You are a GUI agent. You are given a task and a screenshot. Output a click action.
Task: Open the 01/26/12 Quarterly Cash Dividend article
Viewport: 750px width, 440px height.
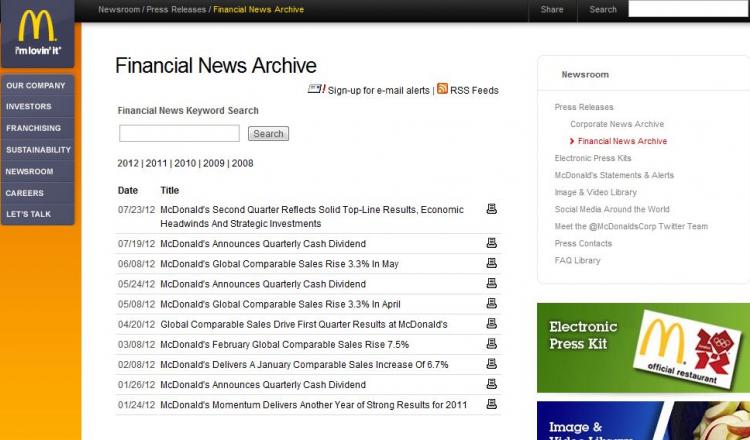point(263,385)
